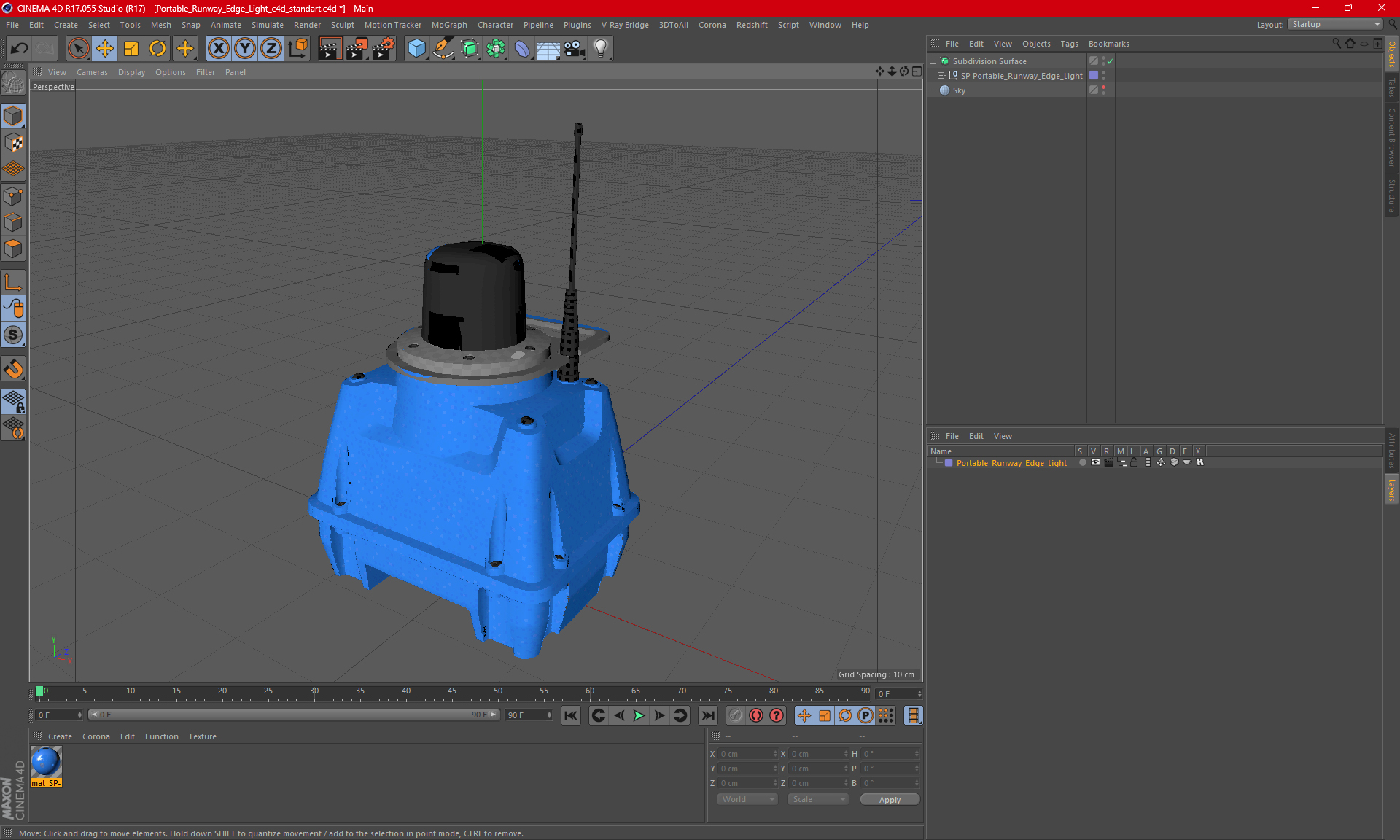Toggle layer solo for Portable_Runway_Edge_Light
This screenshot has height=840, width=1400.
(x=1082, y=463)
